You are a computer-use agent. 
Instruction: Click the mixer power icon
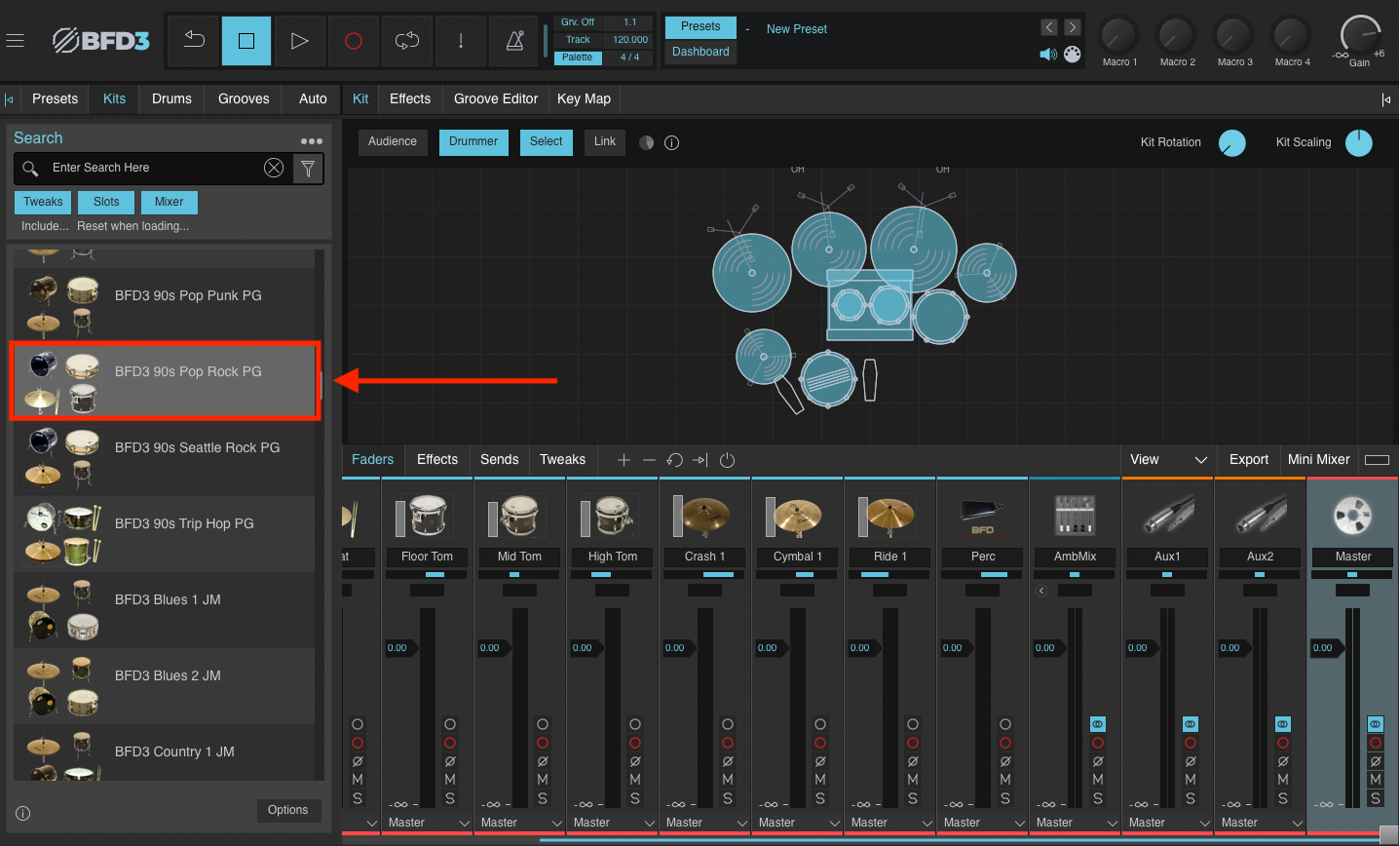[x=727, y=460]
